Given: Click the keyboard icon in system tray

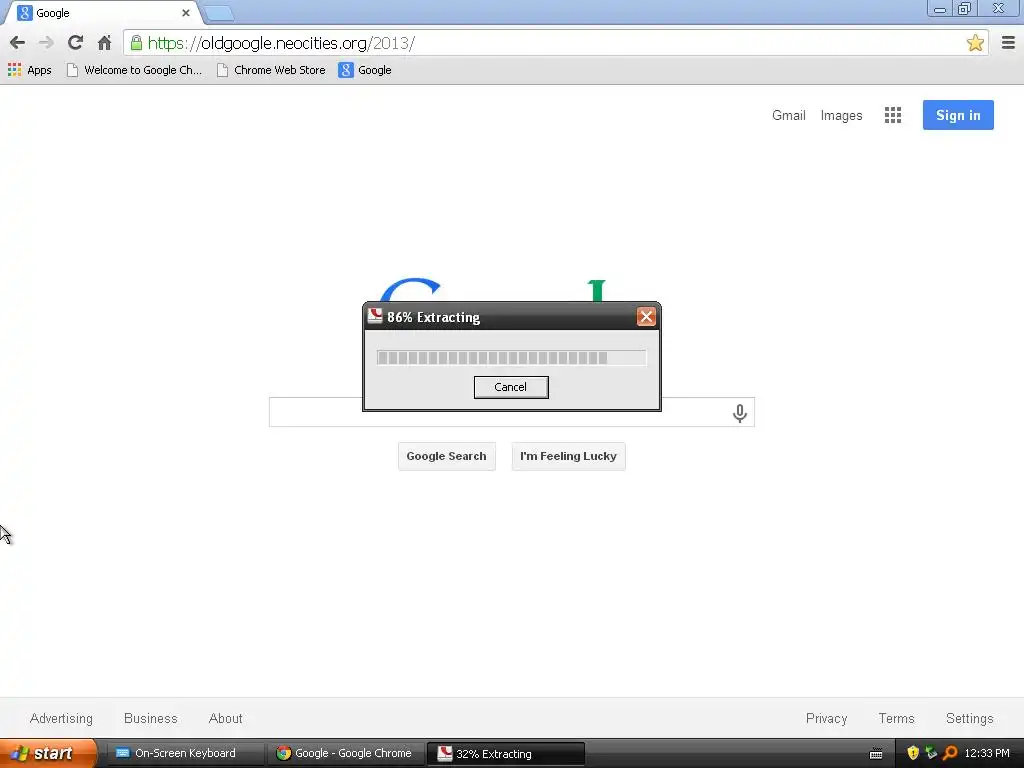Looking at the screenshot, I should click(876, 754).
